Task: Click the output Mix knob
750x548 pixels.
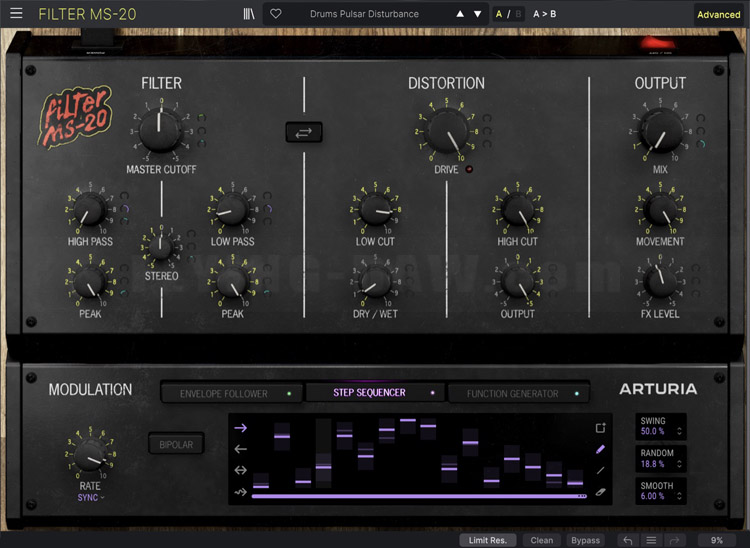Action: (x=661, y=131)
